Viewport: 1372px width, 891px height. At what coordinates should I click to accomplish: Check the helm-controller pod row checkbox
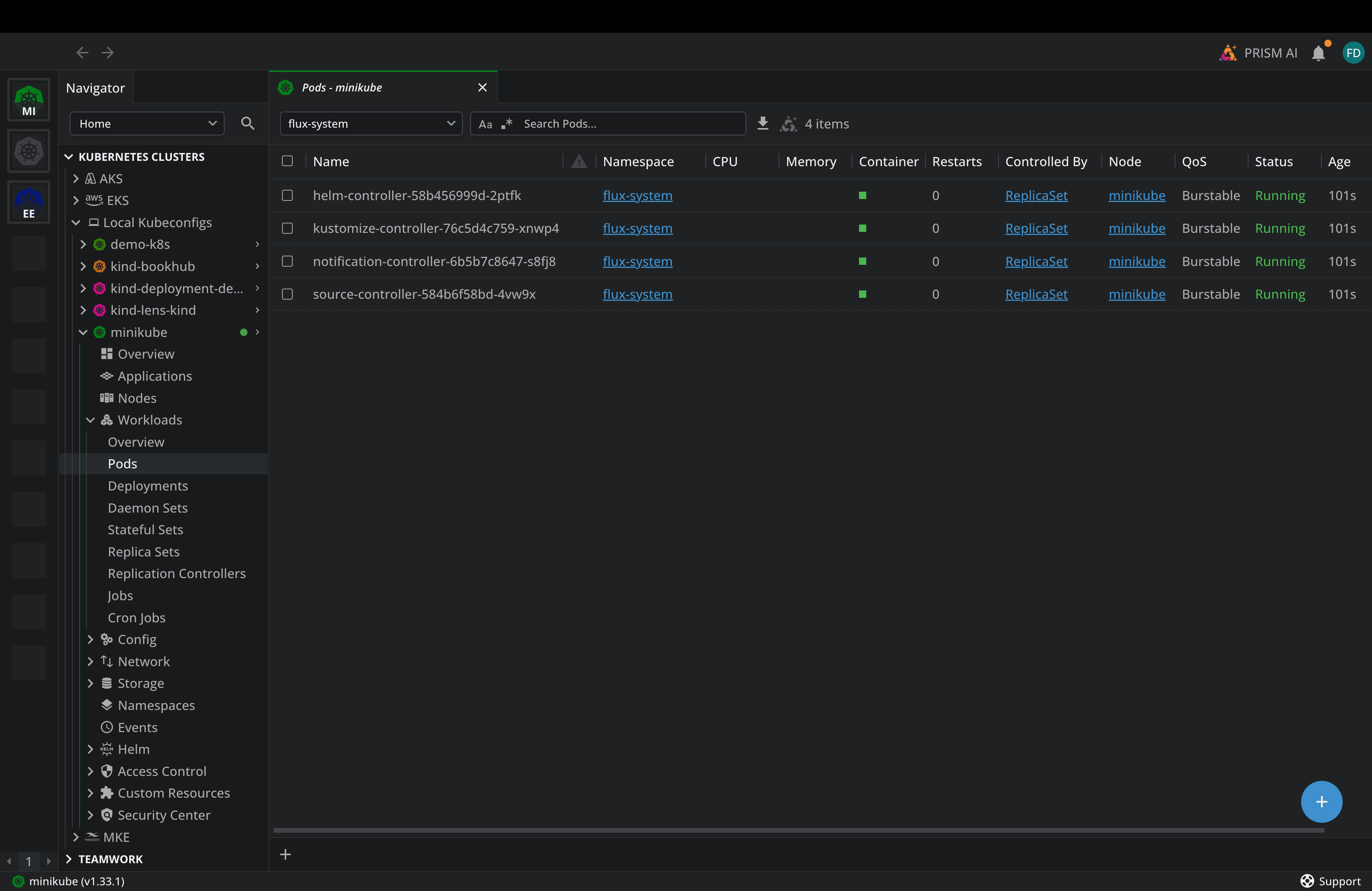pos(287,196)
